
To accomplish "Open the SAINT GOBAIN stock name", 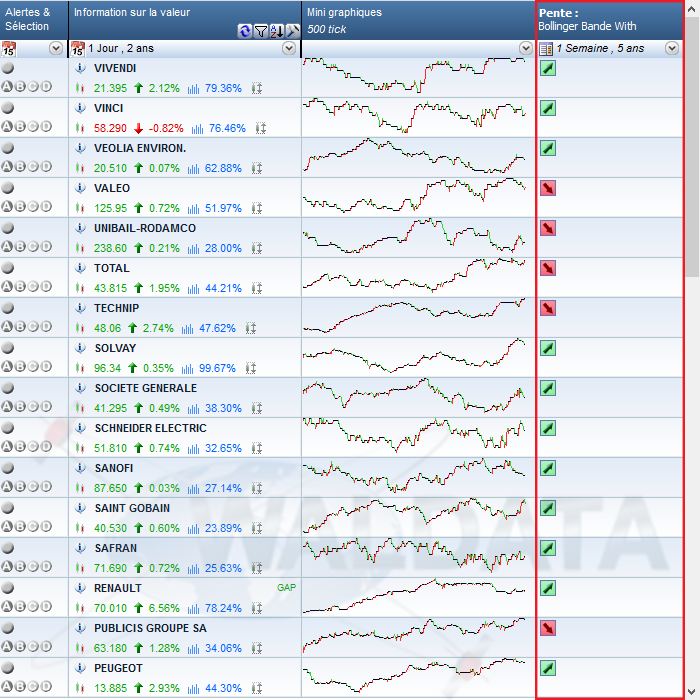I will click(132, 508).
